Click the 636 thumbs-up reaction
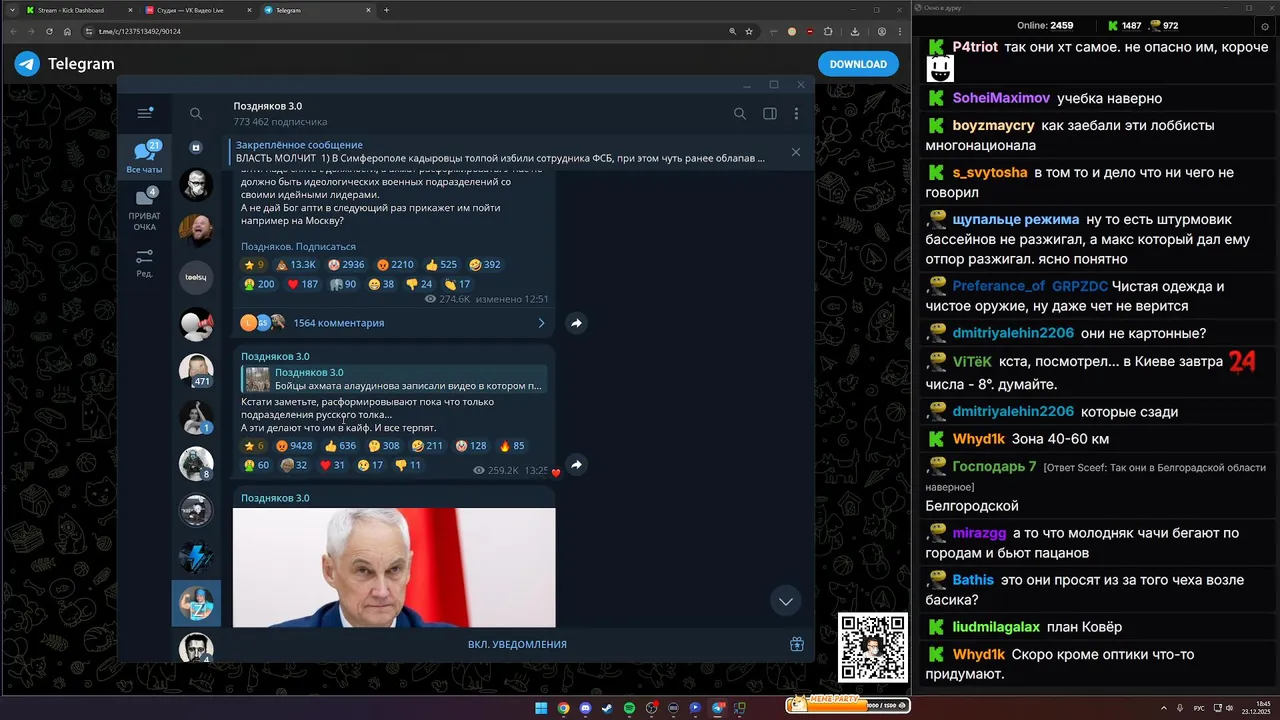Image resolution: width=1280 pixels, height=720 pixels. click(340, 446)
